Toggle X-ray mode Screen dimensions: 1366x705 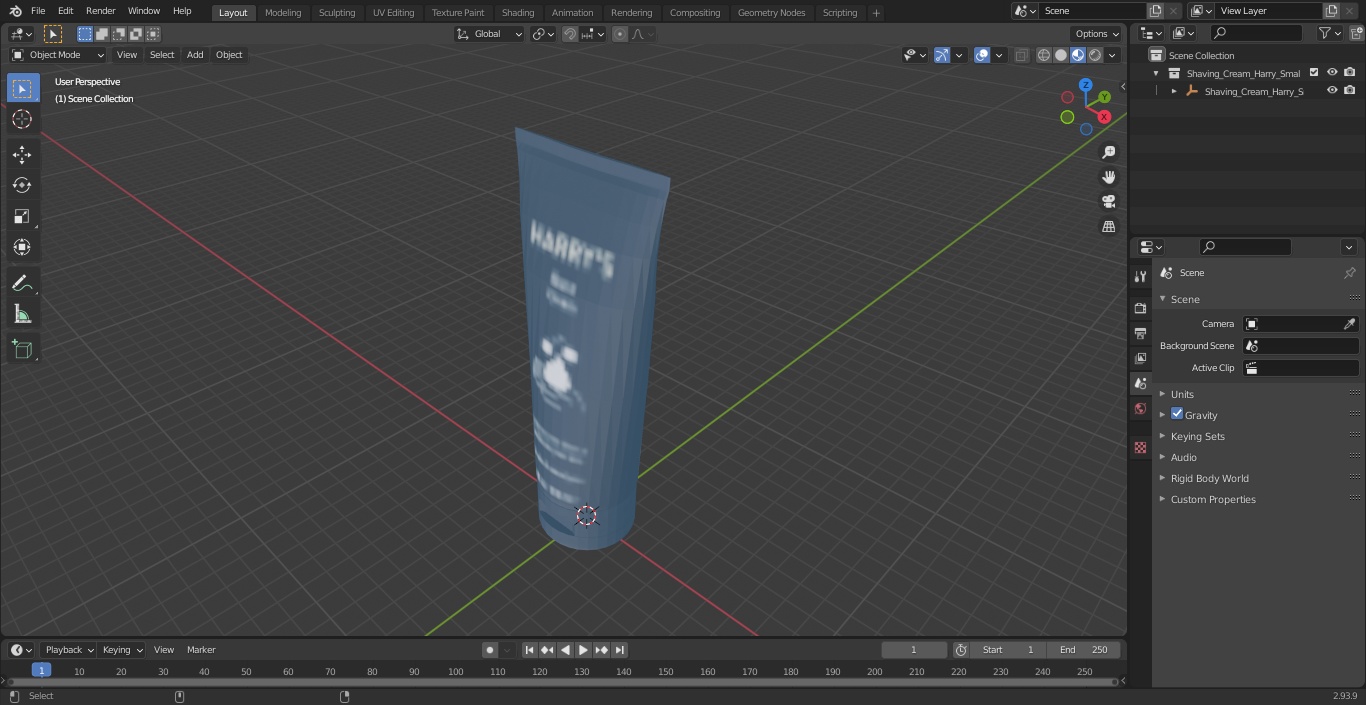pyautogui.click(x=1021, y=55)
